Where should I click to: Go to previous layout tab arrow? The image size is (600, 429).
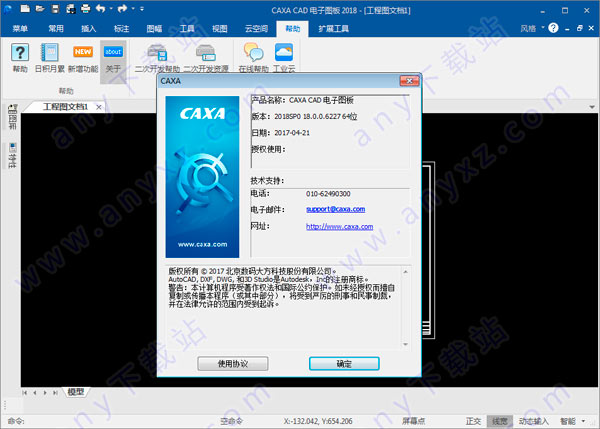click(35, 393)
